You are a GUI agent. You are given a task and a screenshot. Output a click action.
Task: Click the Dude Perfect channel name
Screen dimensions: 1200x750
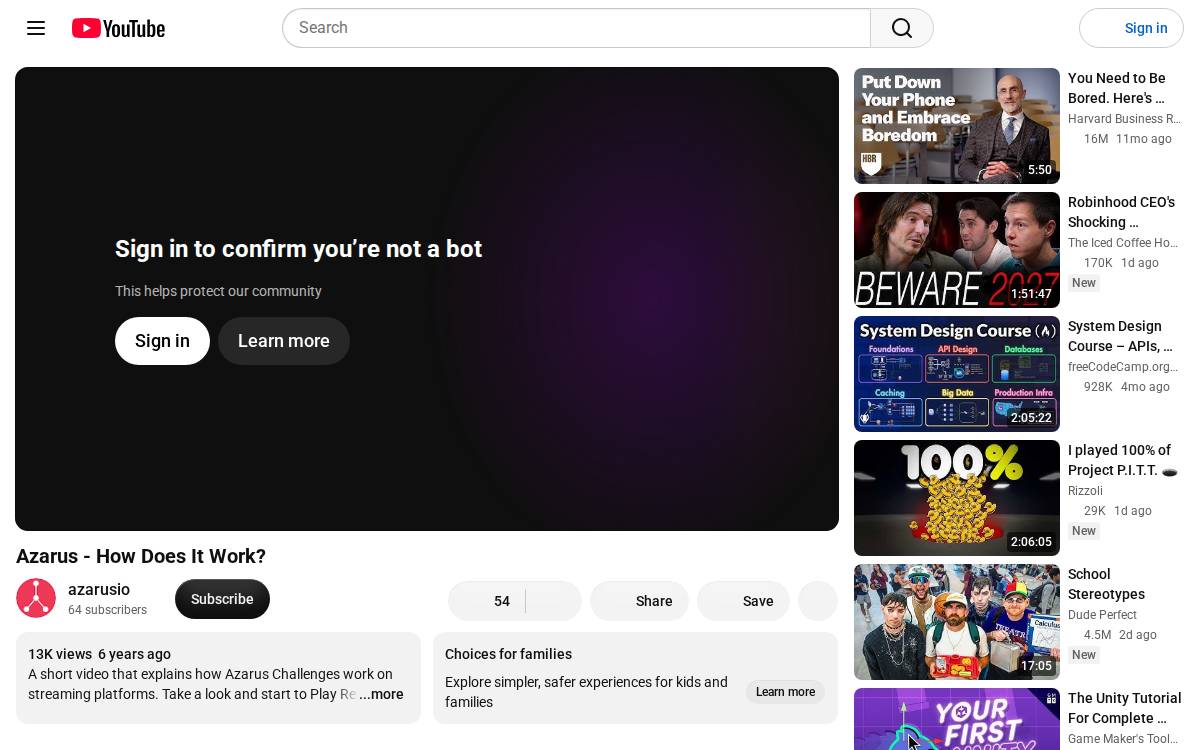[1102, 615]
